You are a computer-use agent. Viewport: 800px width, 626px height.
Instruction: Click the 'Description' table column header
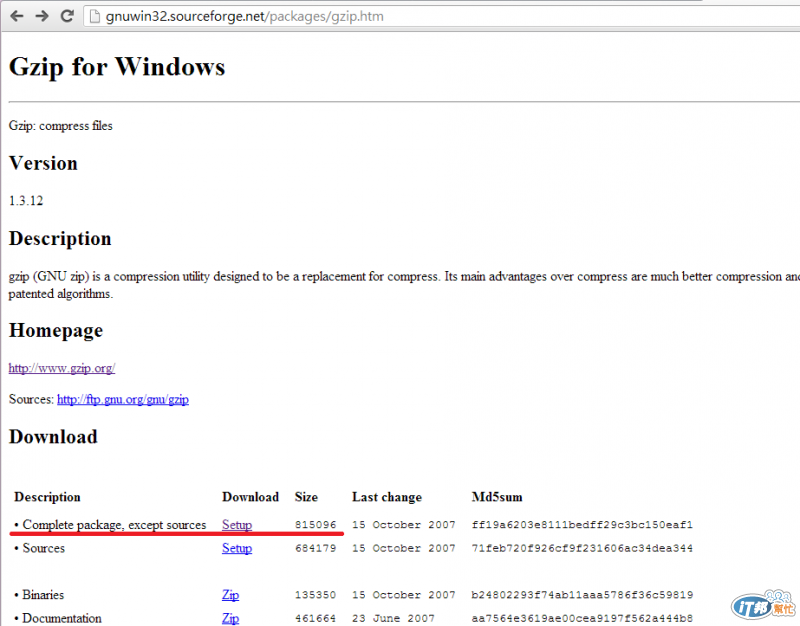click(47, 497)
